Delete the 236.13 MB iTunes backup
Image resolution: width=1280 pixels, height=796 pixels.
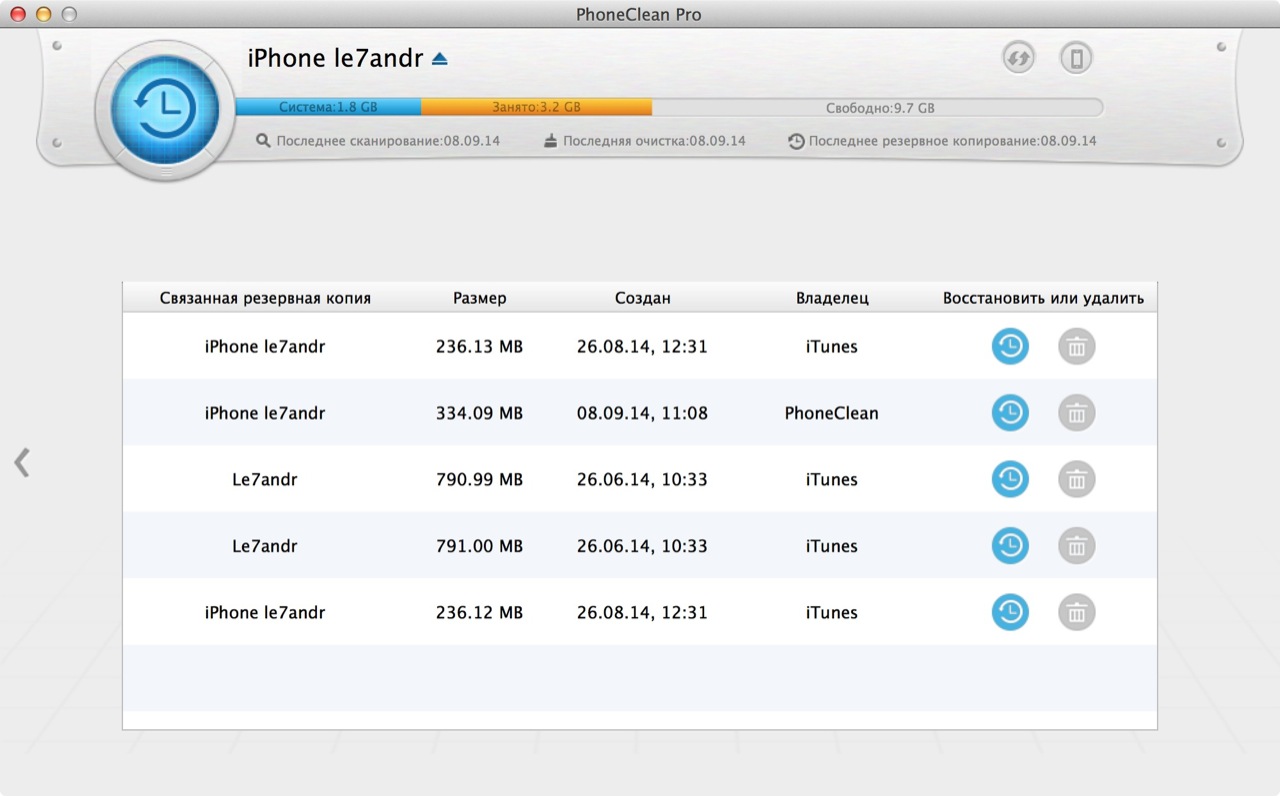tap(1077, 346)
